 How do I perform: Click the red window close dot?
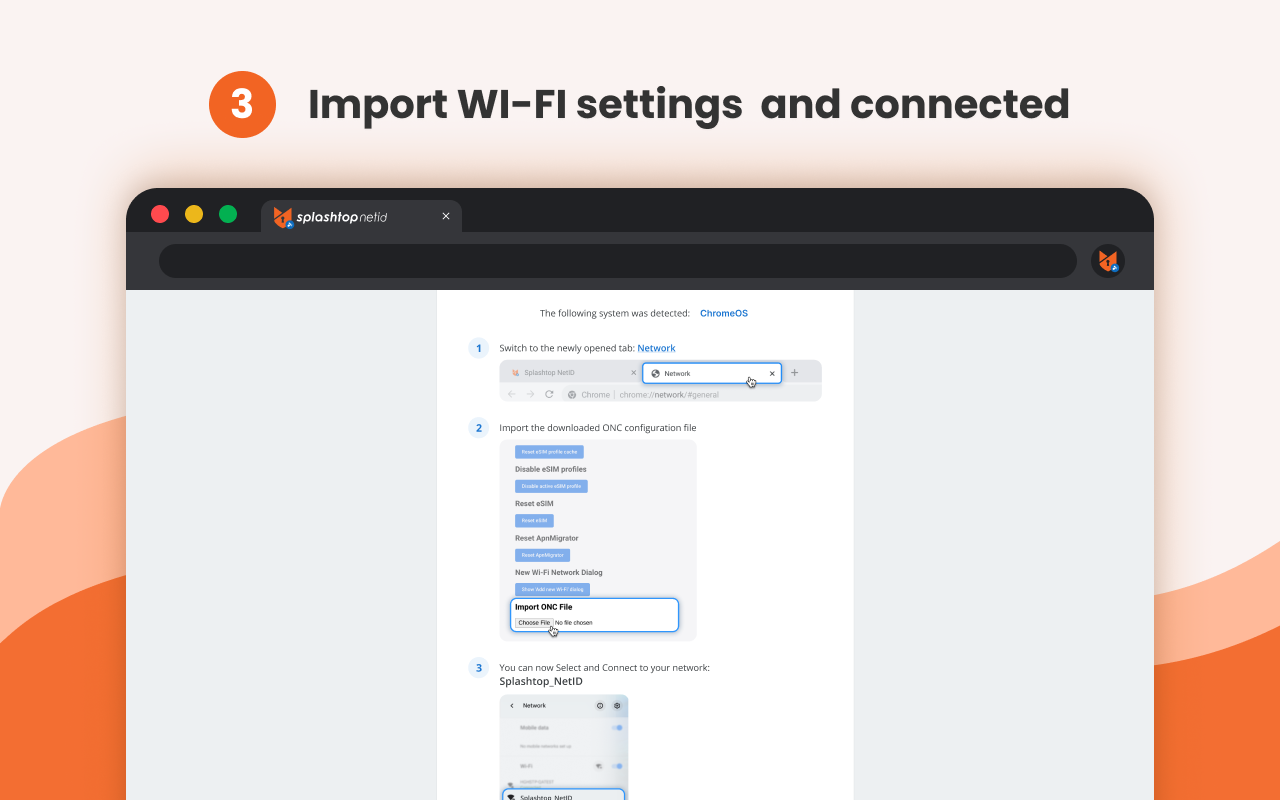(x=160, y=214)
